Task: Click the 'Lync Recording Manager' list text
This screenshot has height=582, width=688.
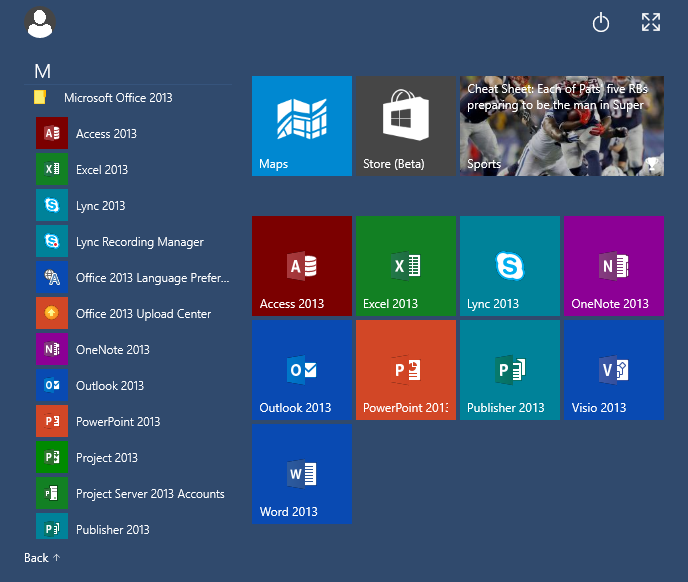Action: 140,242
